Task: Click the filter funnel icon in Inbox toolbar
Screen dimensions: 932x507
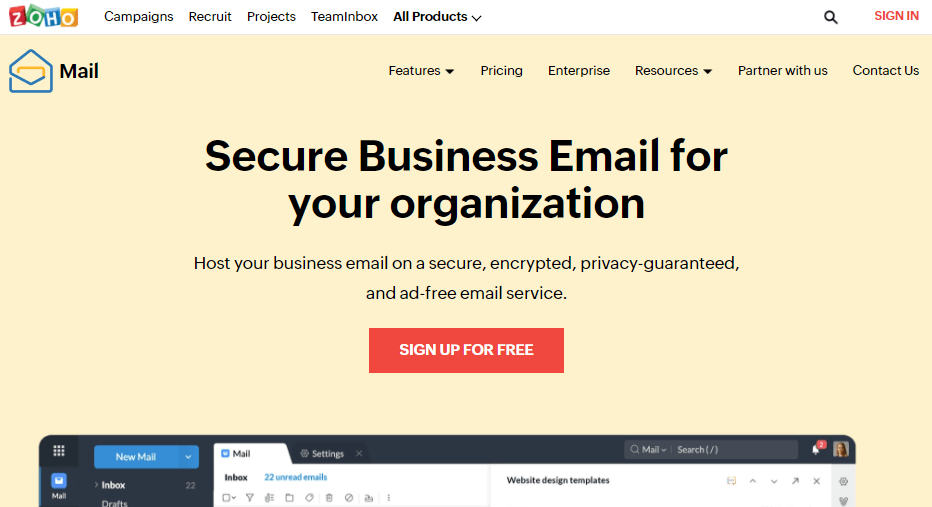Action: click(x=250, y=497)
